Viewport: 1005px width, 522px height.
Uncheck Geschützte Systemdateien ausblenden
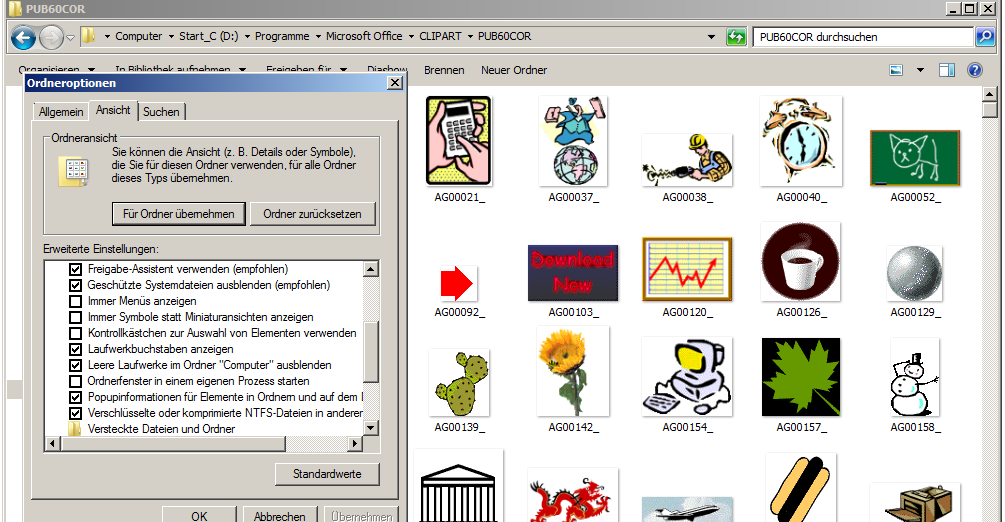click(76, 285)
